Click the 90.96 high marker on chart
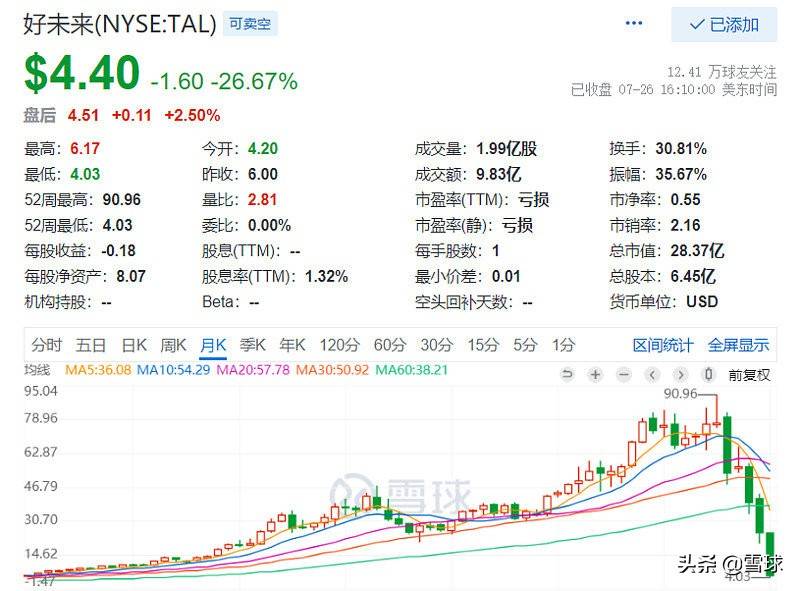 (x=681, y=393)
